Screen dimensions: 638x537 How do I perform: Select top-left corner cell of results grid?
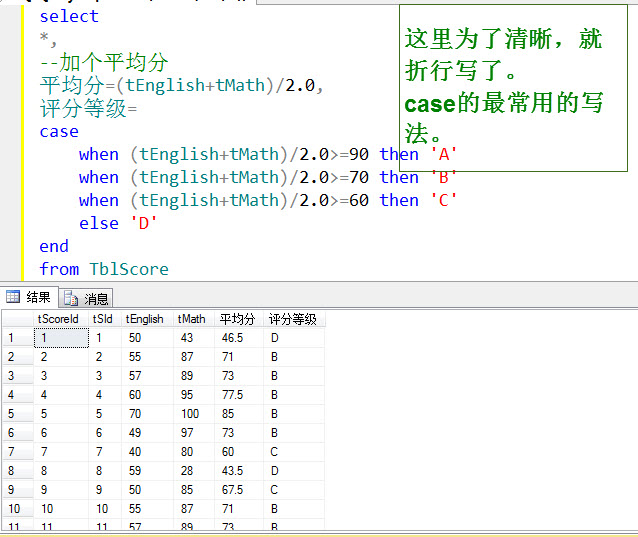16,319
